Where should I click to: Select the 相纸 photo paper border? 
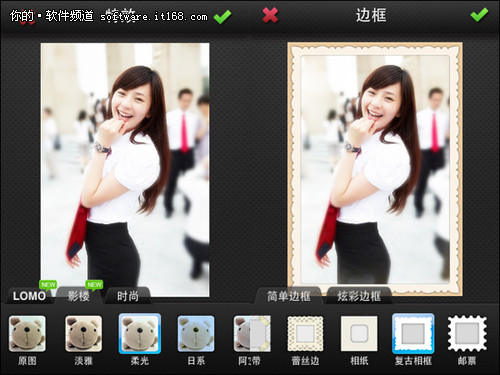click(359, 334)
